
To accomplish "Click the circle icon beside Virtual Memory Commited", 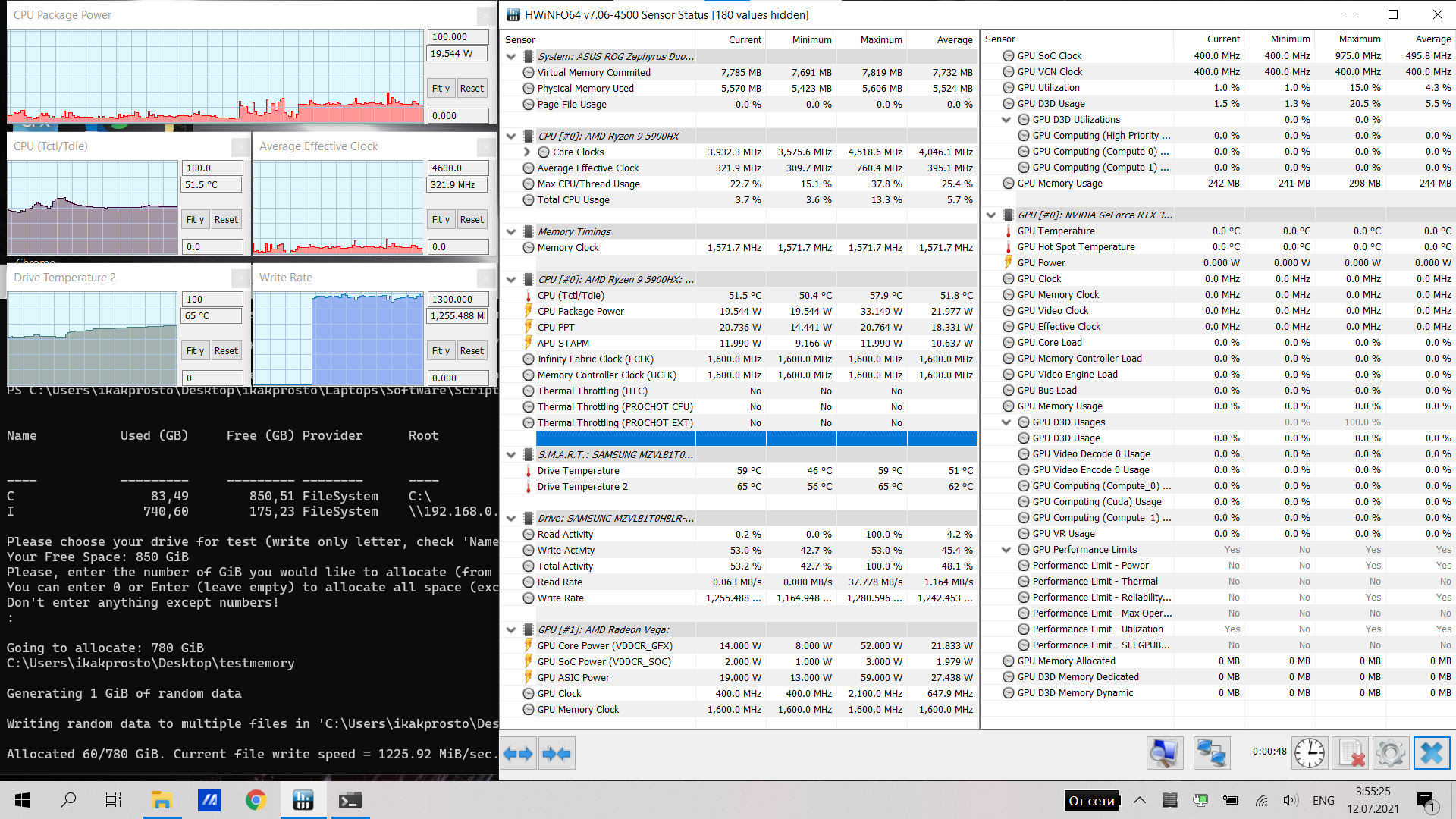I will coord(529,73).
